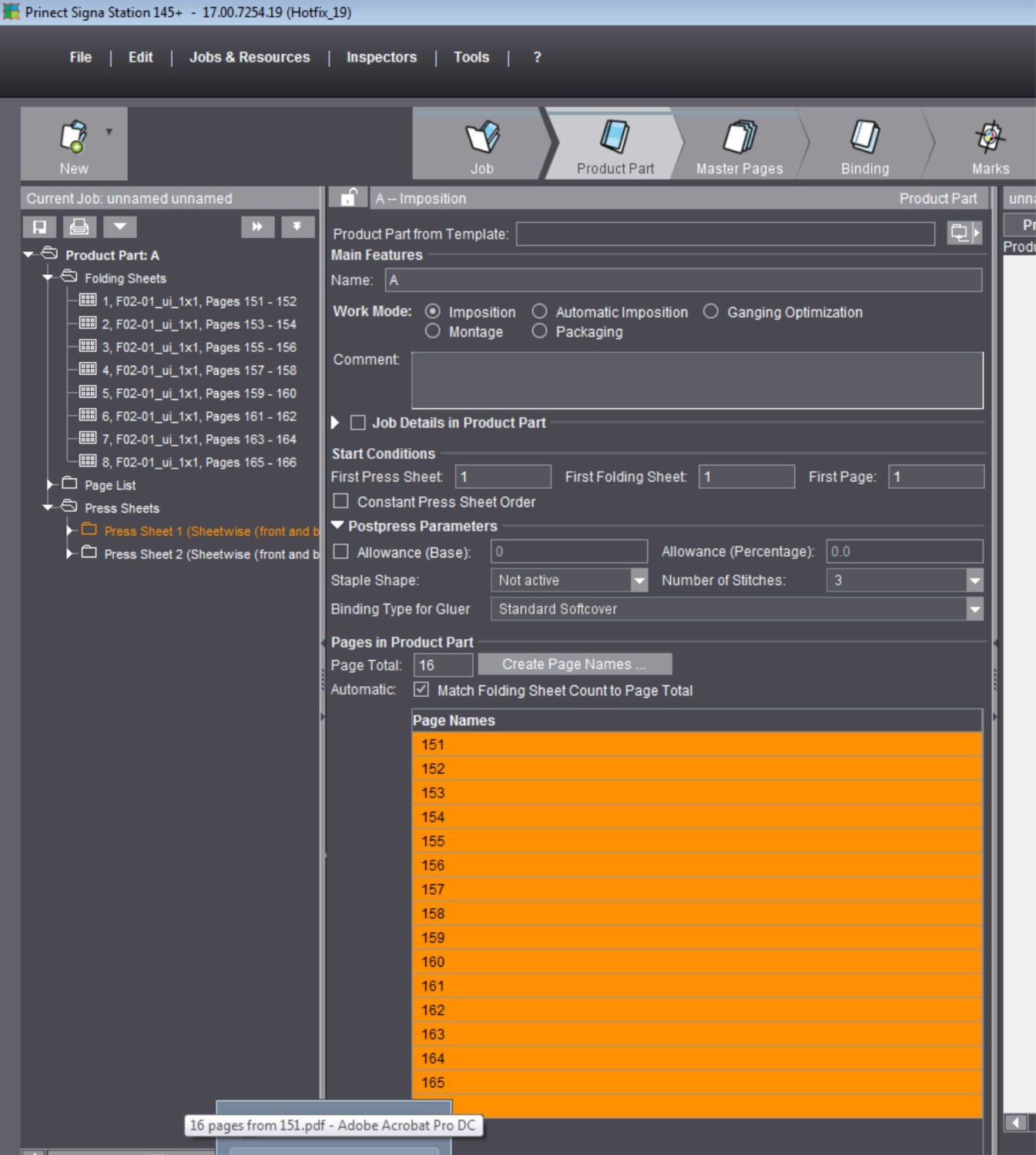Screen dimensions: 1036x1155
Task: Open the Jobs & Resources menu
Action: click(x=250, y=57)
